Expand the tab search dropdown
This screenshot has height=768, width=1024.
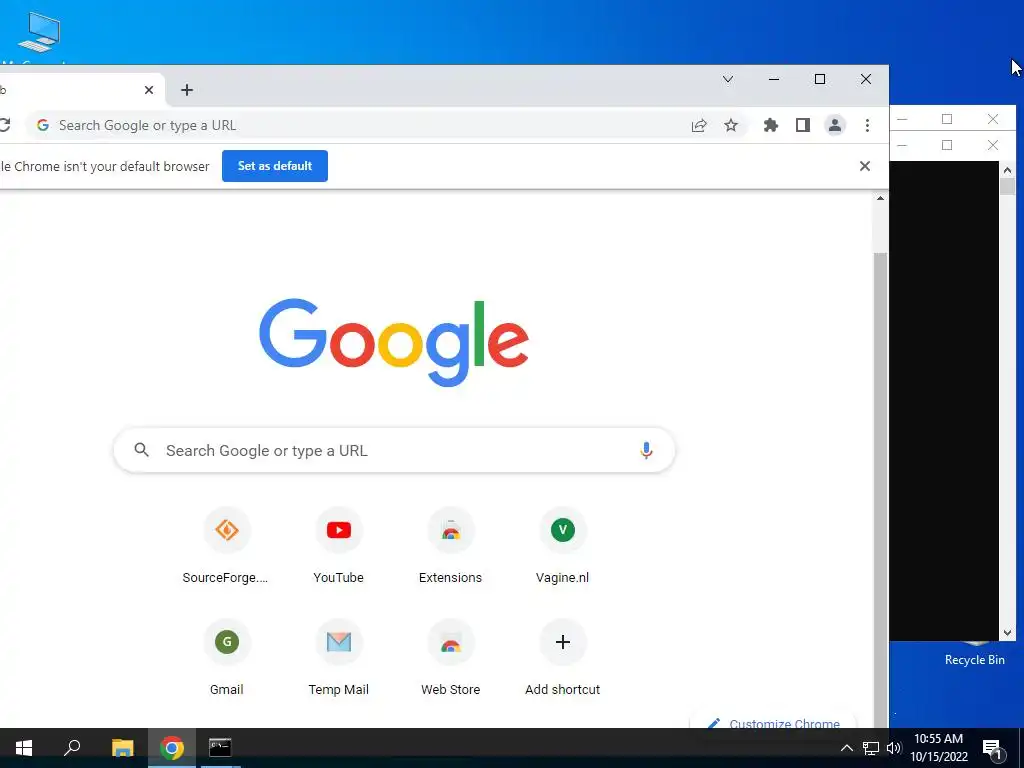[x=728, y=79]
